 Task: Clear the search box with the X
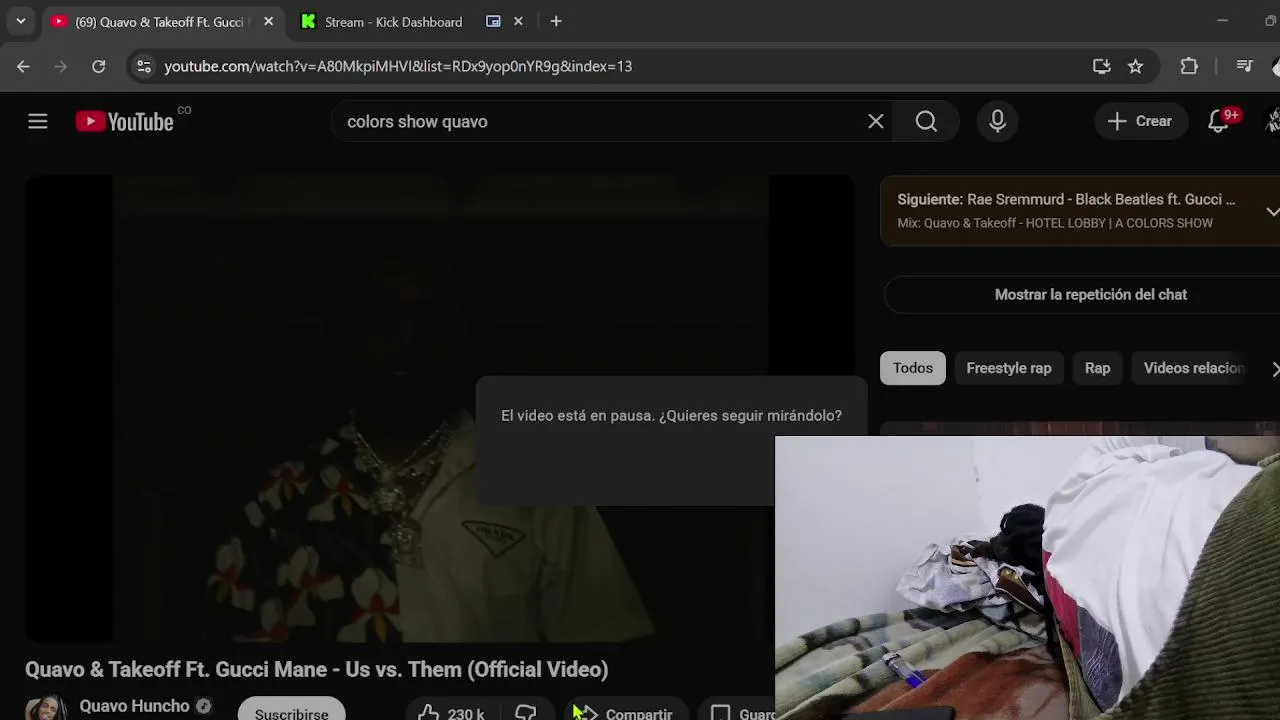876,121
